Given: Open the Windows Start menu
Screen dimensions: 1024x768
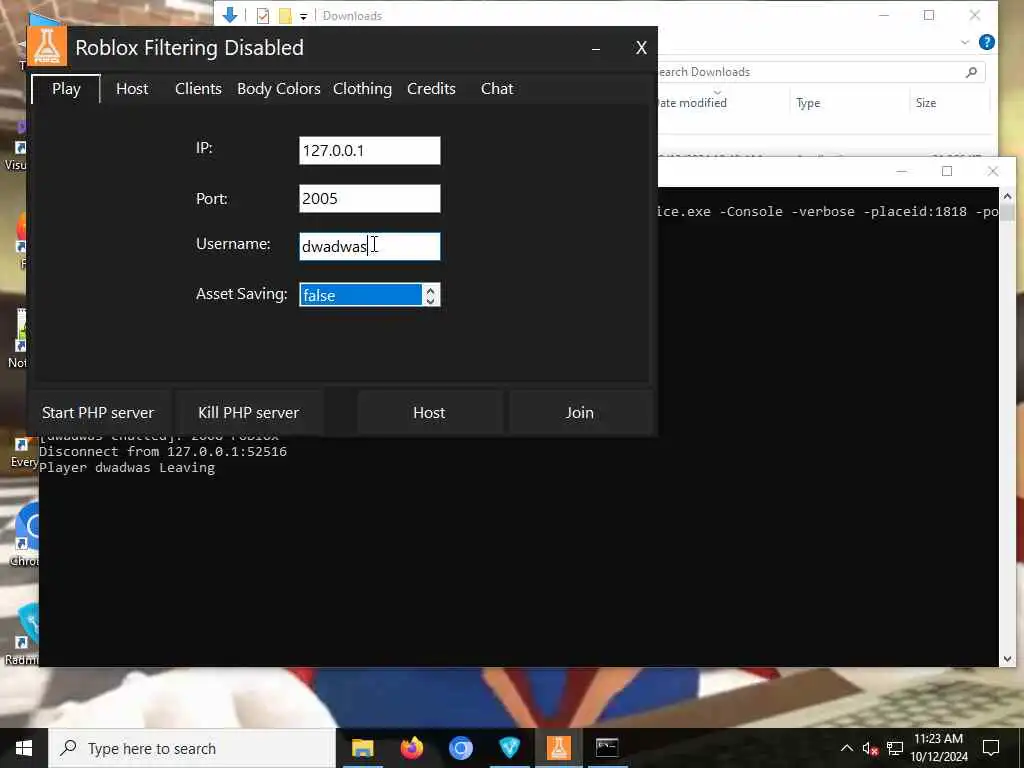Looking at the screenshot, I should click(24, 748).
